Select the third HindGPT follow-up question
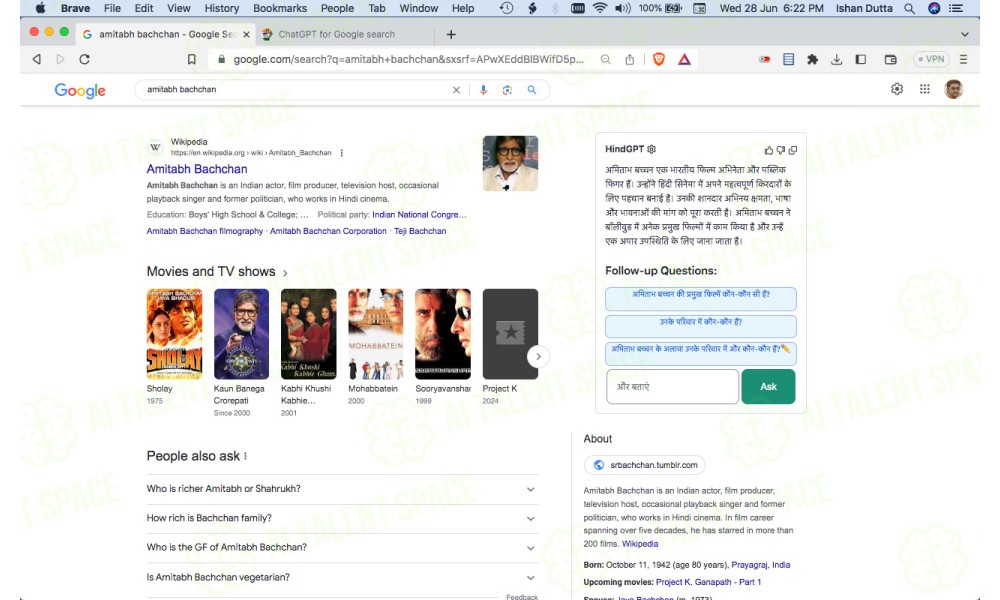The image size is (1000, 600). 700,353
